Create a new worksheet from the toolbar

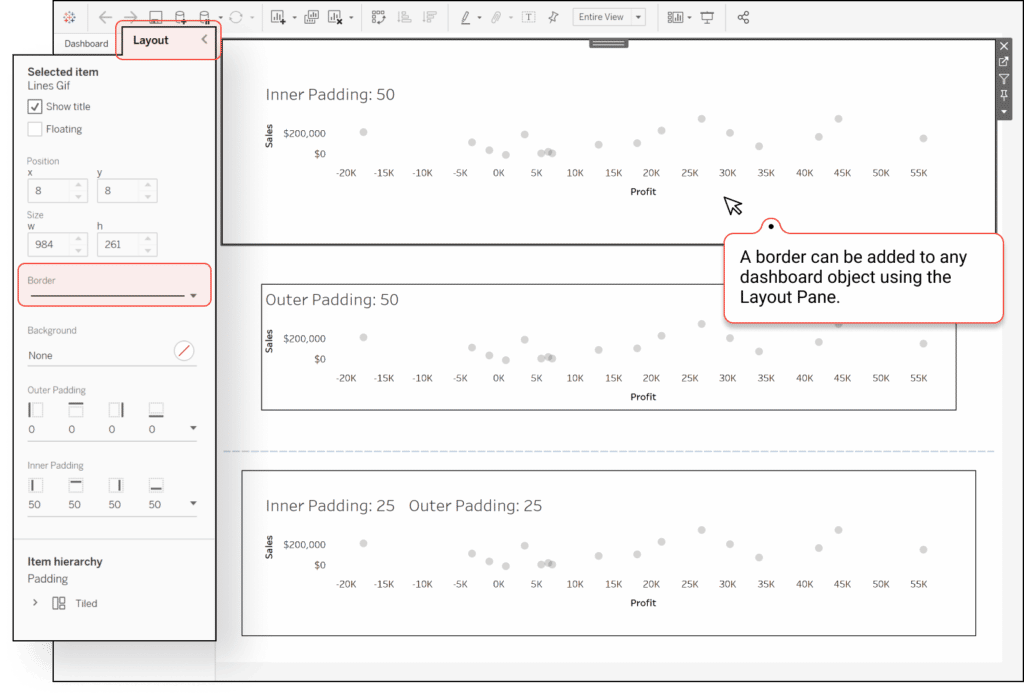coord(278,18)
